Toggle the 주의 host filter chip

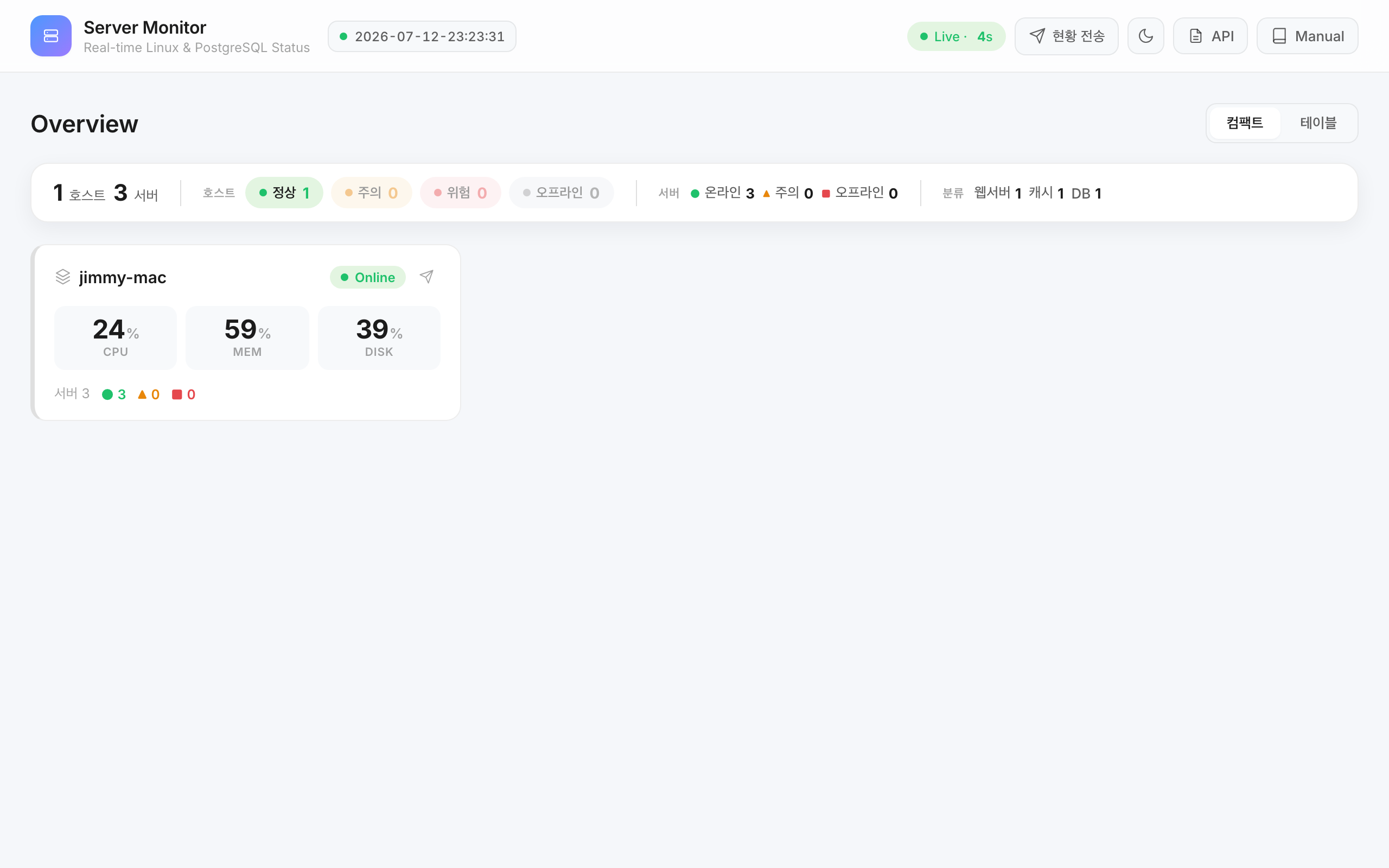tap(371, 193)
